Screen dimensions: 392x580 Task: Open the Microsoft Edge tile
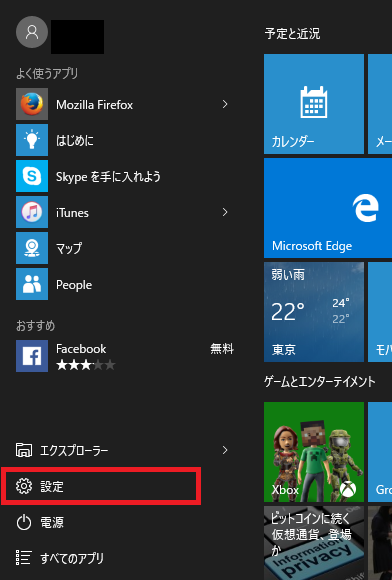click(328, 208)
